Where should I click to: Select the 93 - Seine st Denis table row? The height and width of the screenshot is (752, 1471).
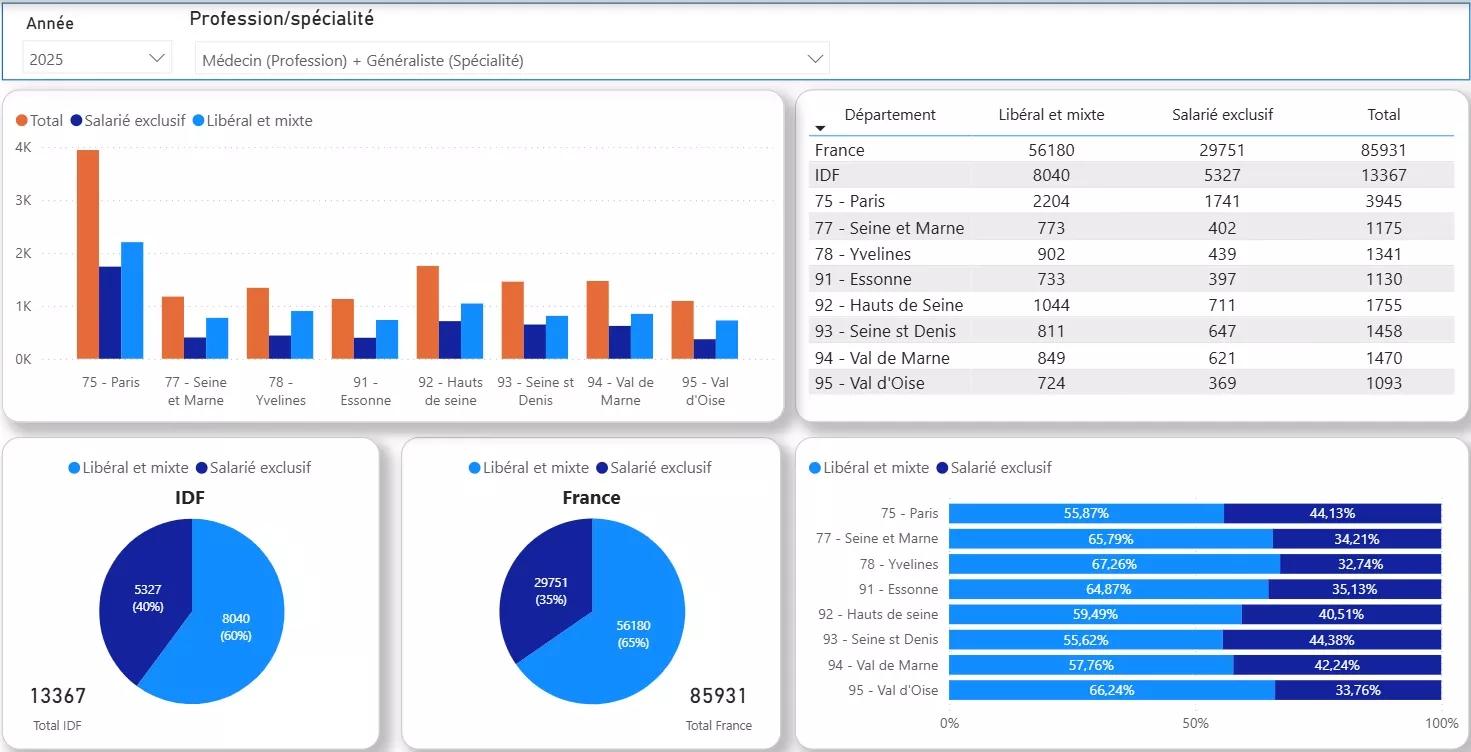click(1130, 331)
